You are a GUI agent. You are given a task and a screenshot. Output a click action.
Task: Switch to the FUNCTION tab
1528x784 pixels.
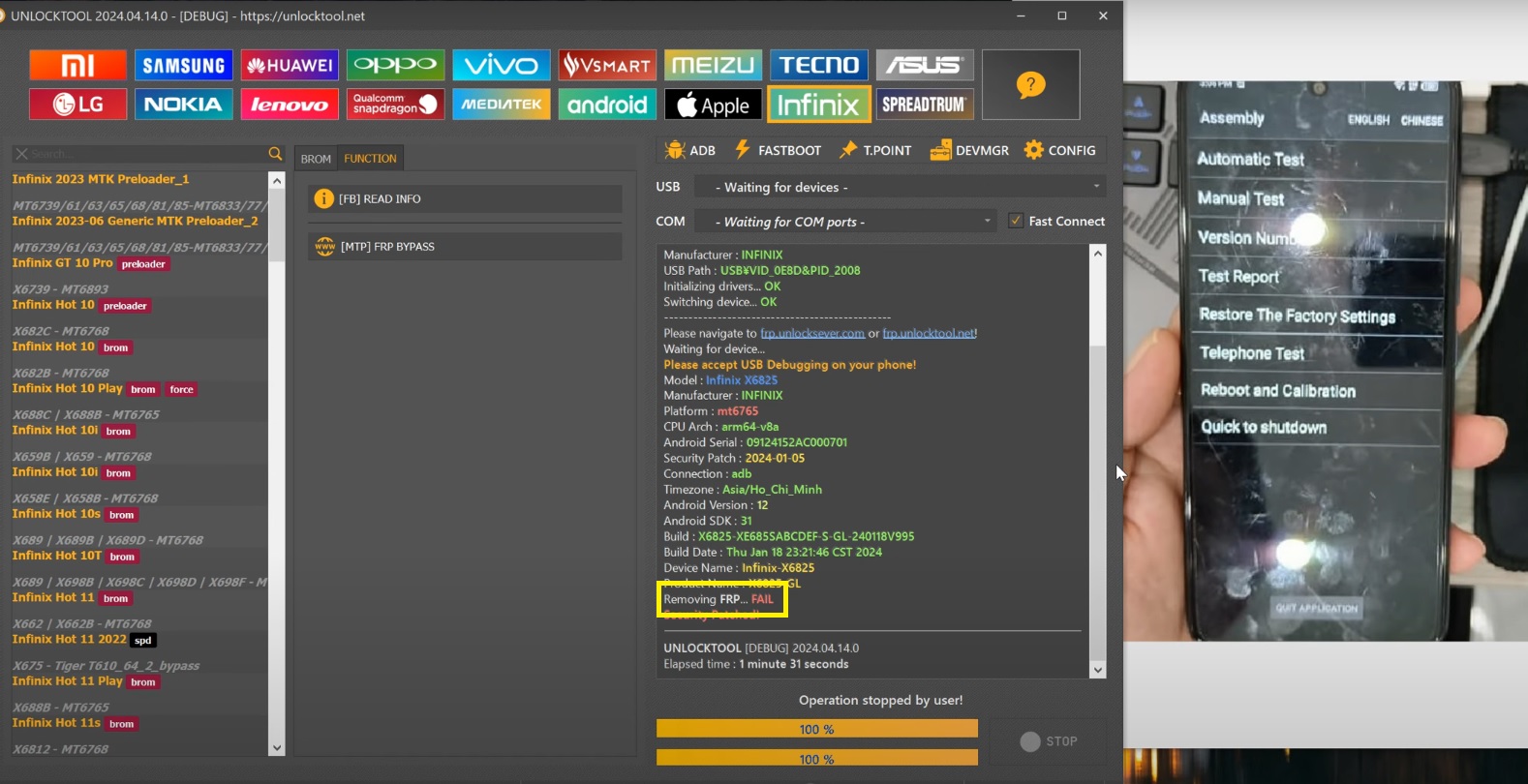(370, 159)
